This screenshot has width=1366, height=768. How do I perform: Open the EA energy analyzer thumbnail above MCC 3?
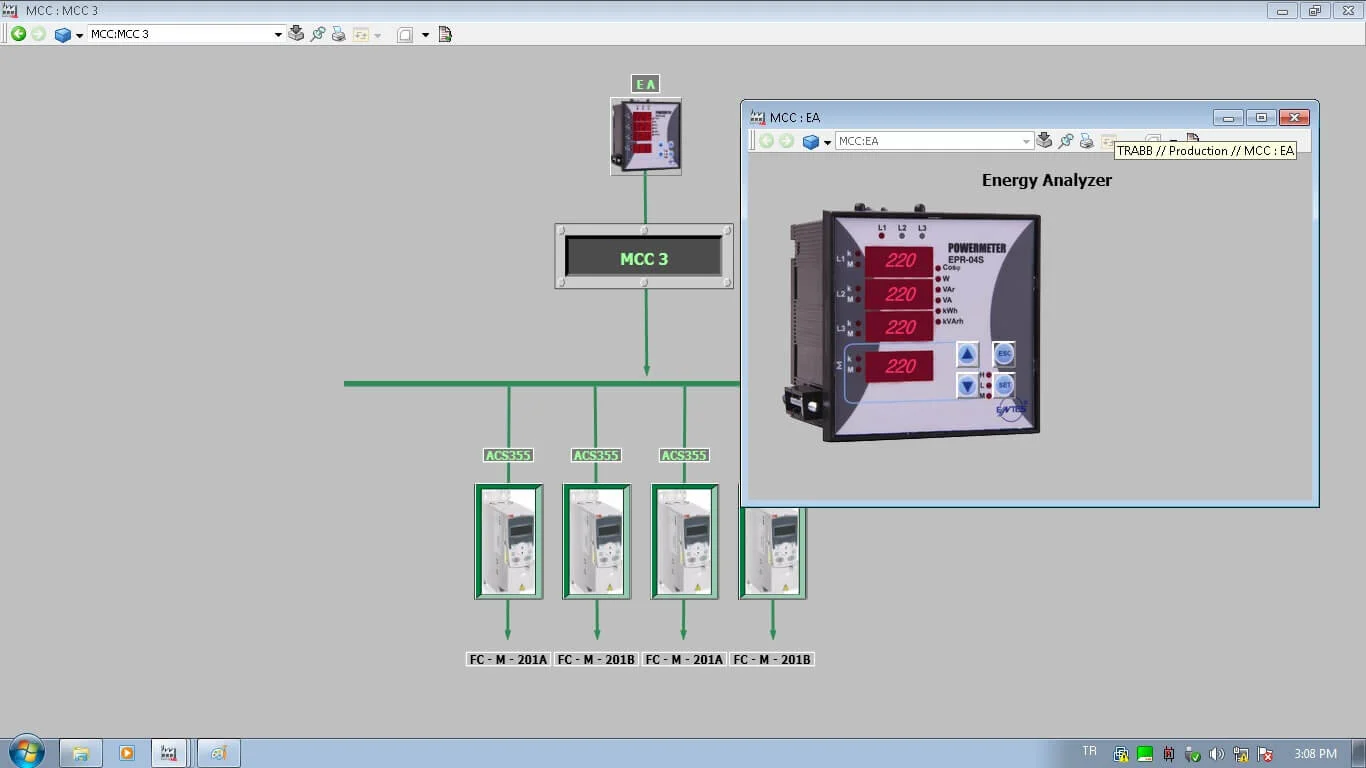click(x=646, y=136)
